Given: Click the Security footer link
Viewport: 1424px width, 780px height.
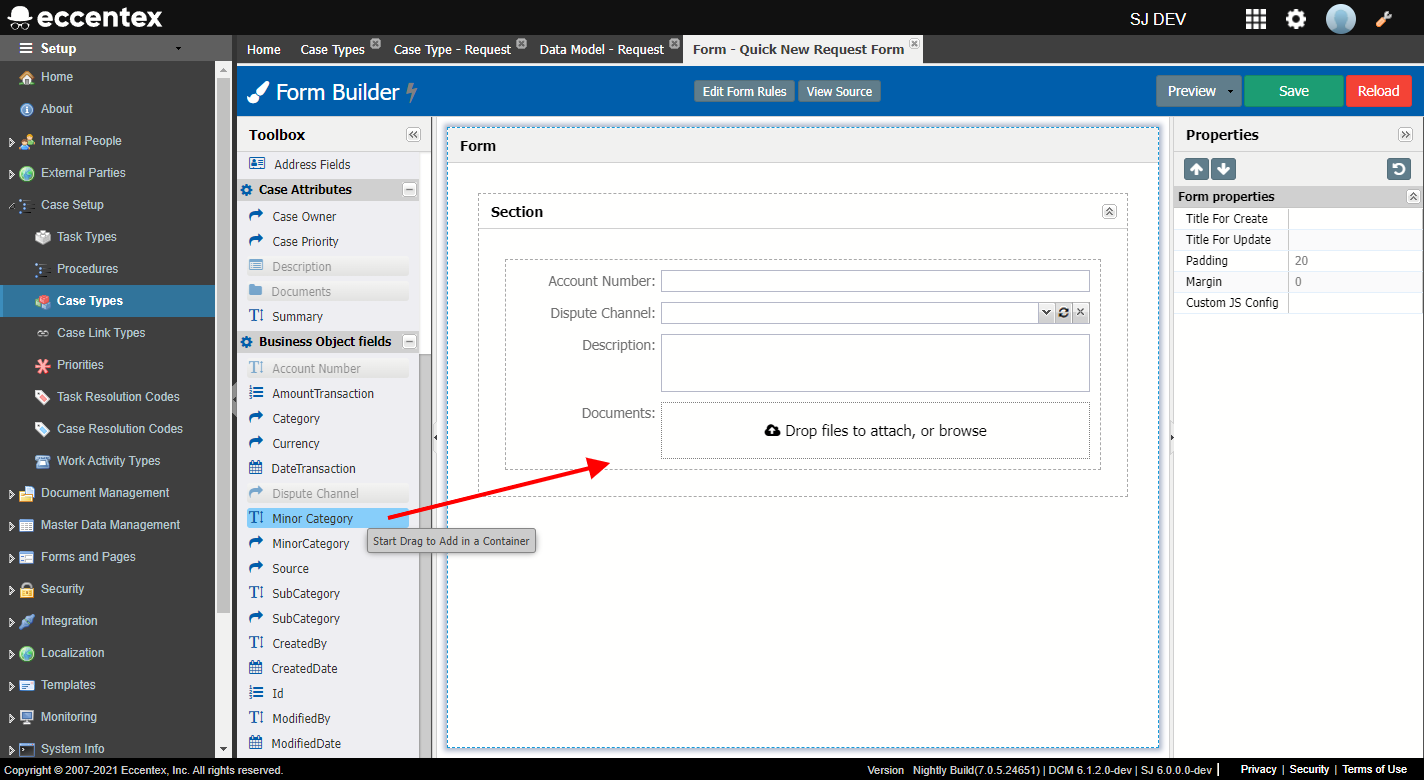Looking at the screenshot, I should point(1309,770).
